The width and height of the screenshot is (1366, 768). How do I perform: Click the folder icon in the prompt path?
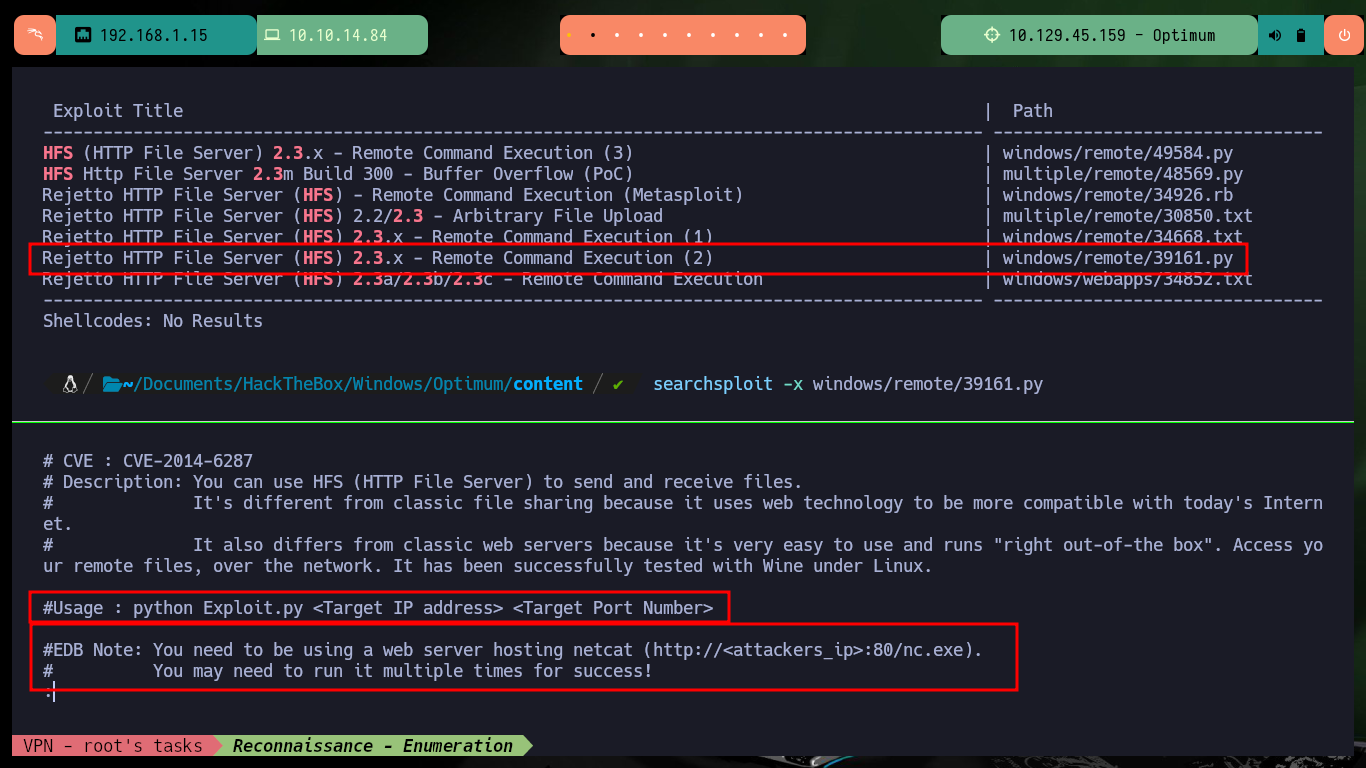(x=112, y=384)
